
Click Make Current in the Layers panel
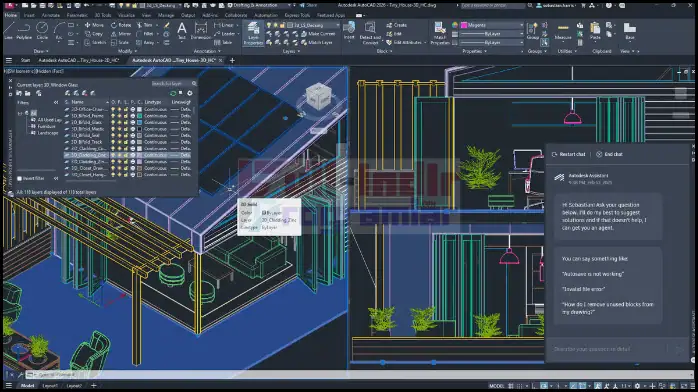(x=317, y=34)
